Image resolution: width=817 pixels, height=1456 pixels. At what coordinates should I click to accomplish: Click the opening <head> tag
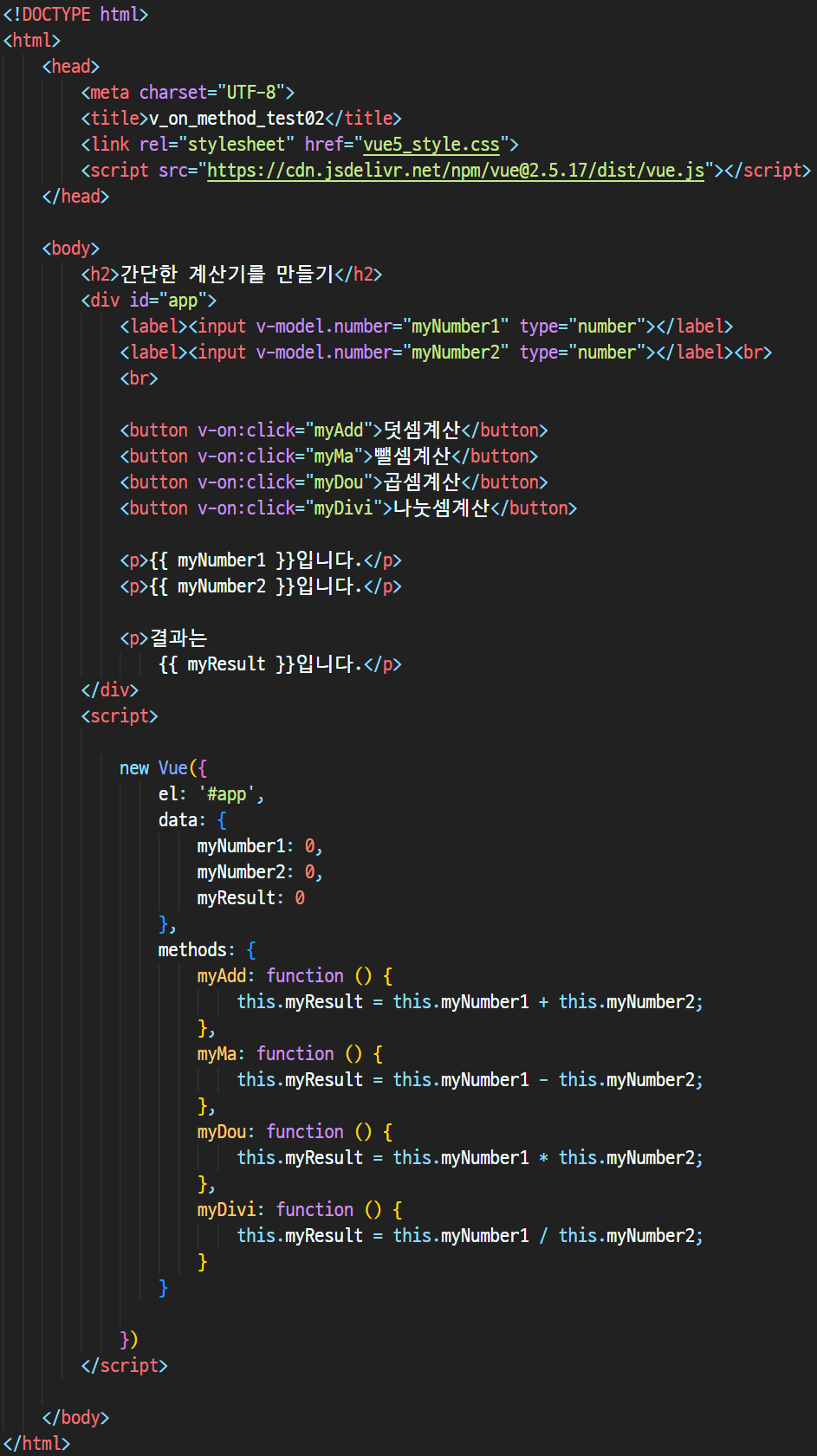click(71, 67)
